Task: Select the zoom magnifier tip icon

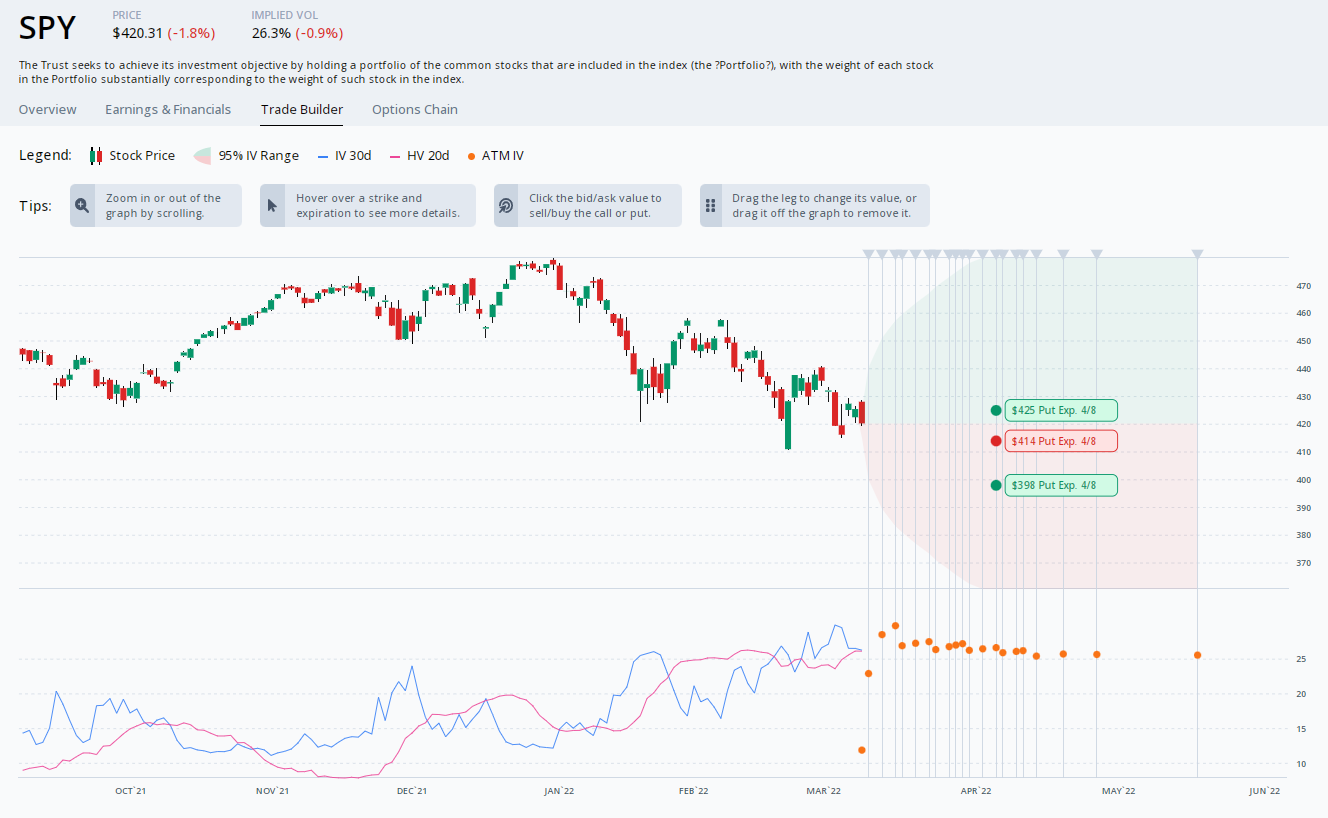Action: point(82,204)
